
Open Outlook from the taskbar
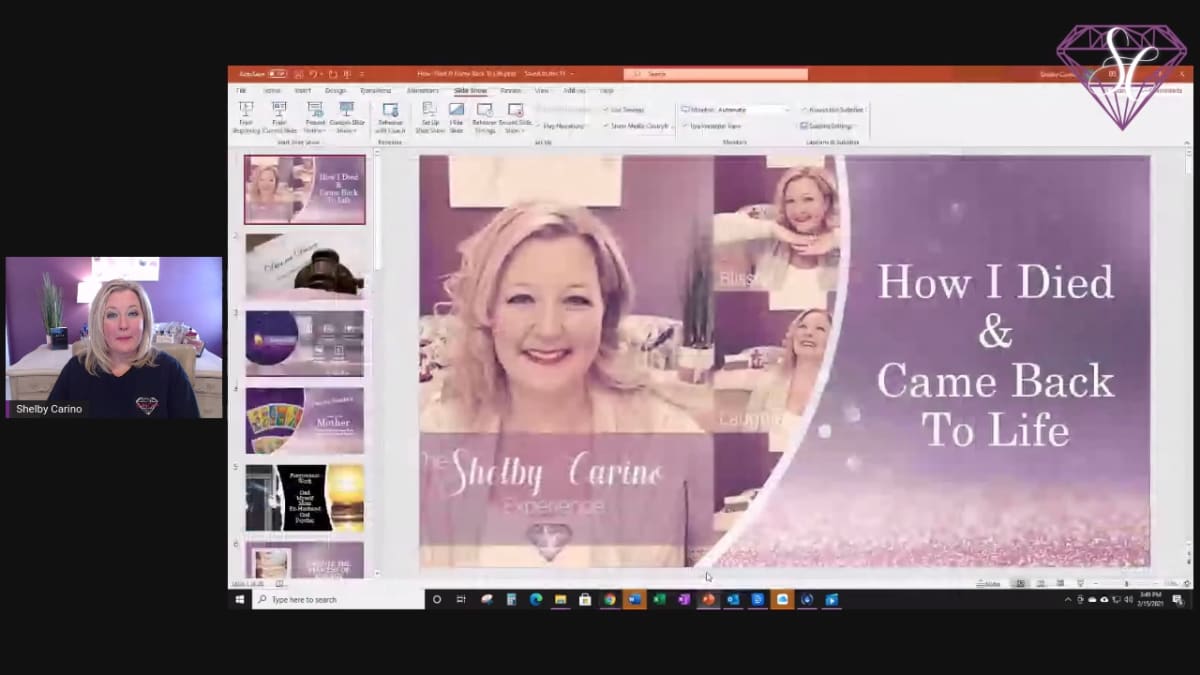click(x=733, y=599)
